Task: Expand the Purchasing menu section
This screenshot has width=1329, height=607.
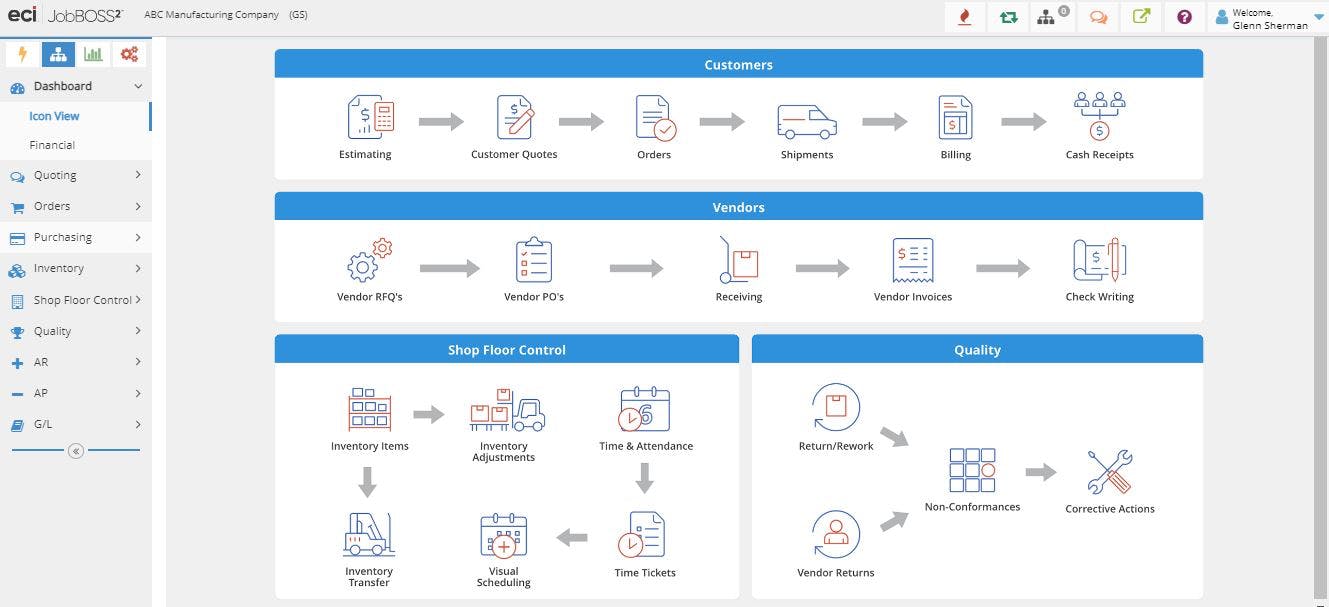Action: [76, 237]
